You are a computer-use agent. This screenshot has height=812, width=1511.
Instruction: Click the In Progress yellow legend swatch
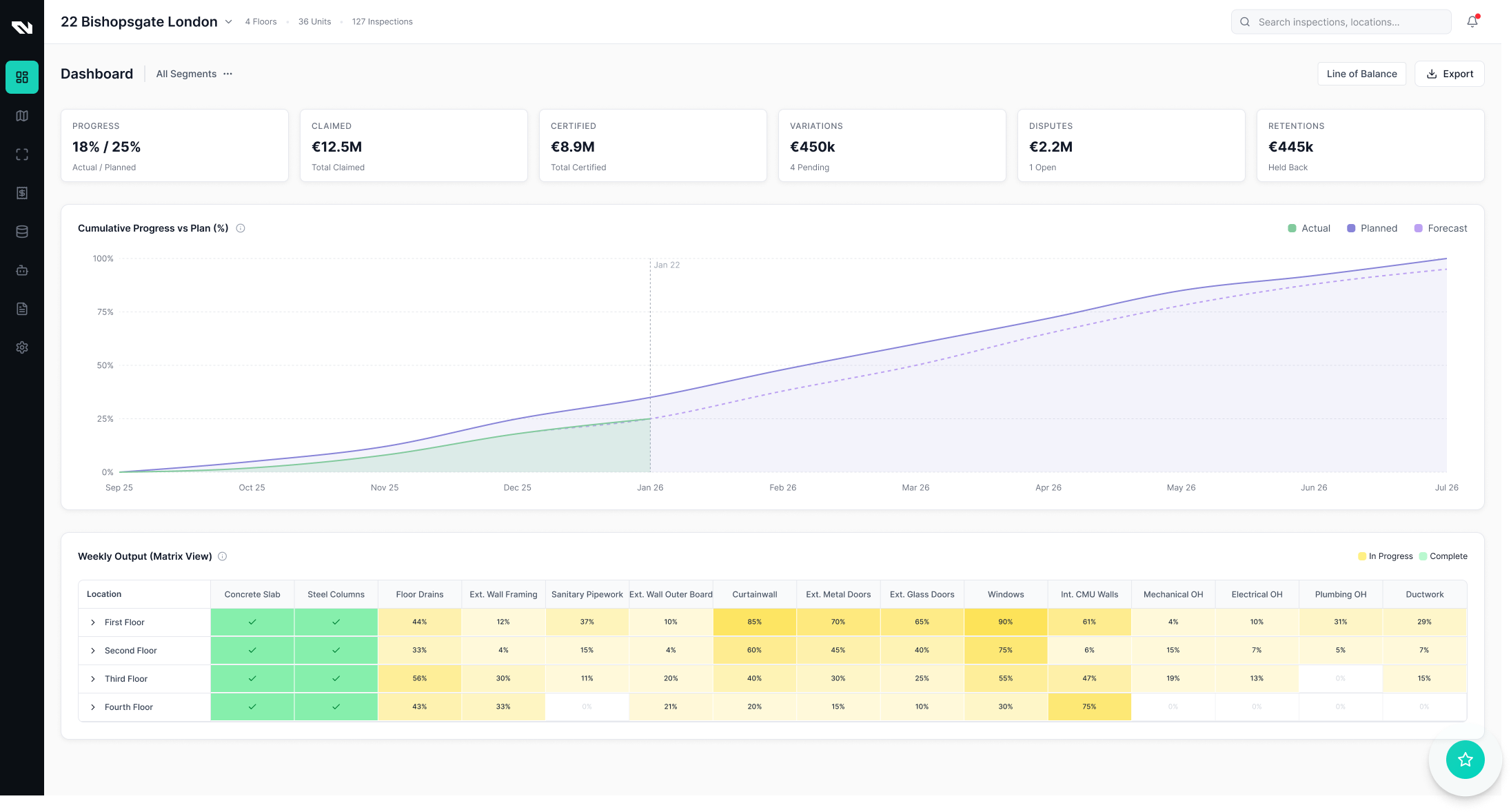click(1362, 556)
